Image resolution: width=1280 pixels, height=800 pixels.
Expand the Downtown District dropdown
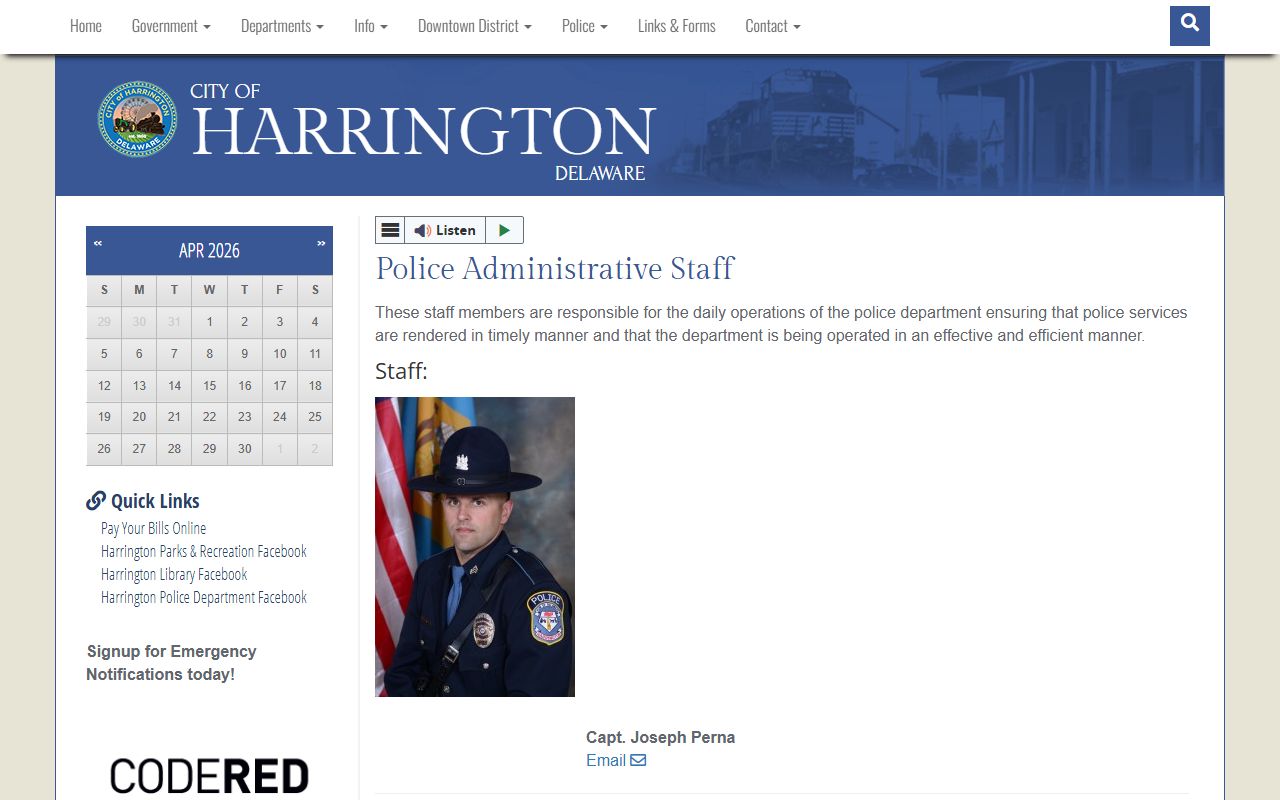coord(475,26)
